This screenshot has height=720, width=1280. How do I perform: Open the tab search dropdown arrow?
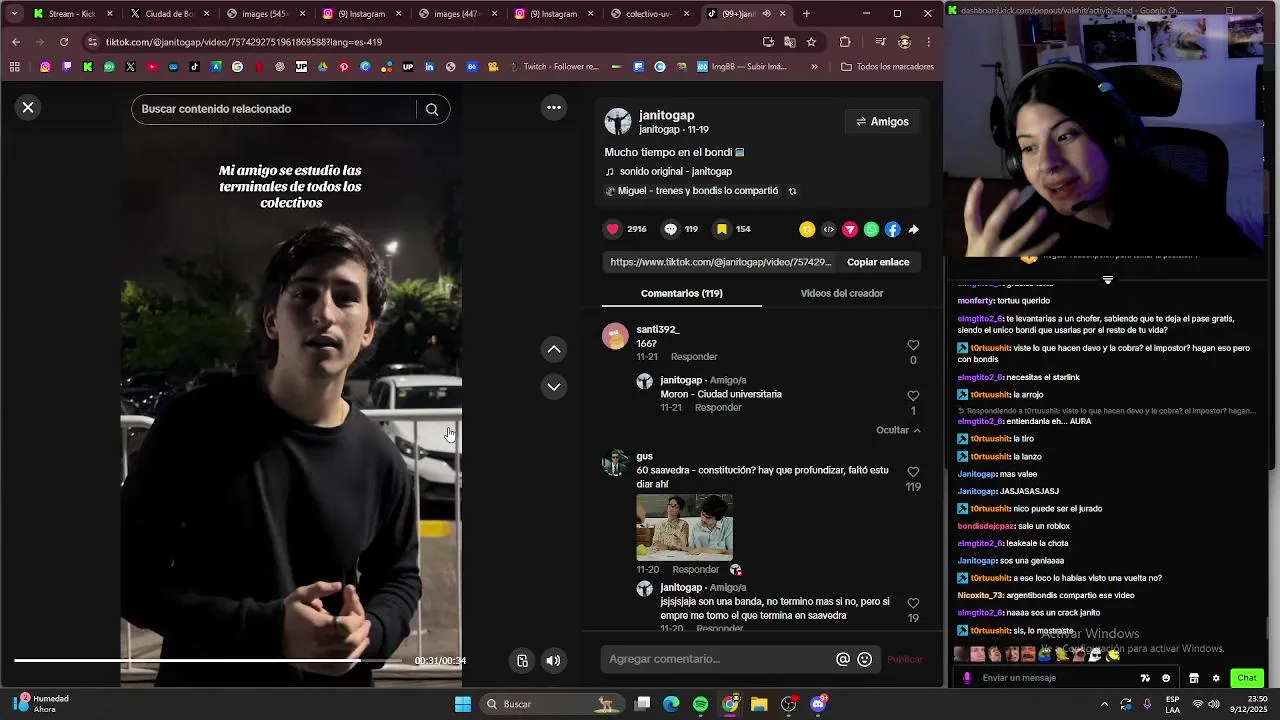(14, 14)
